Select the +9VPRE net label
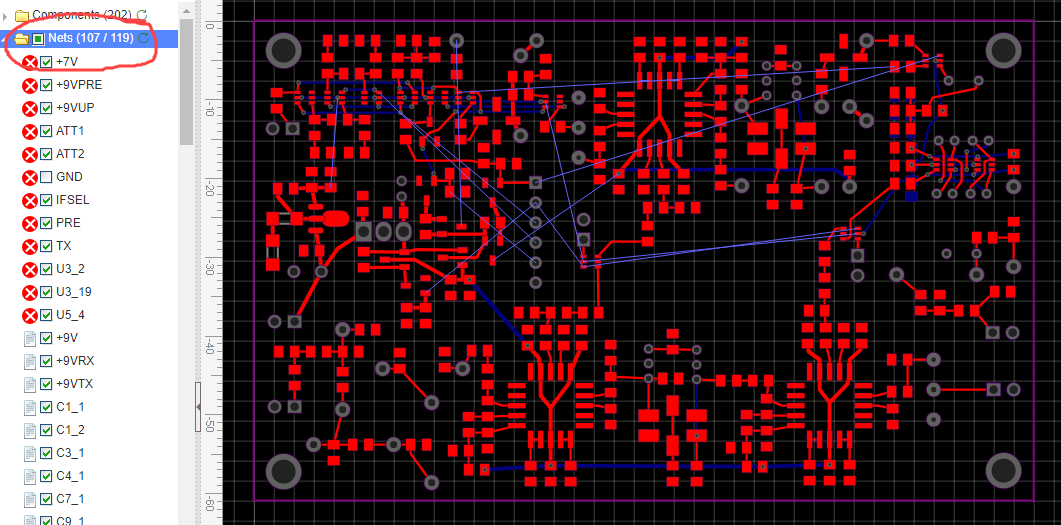1061x525 pixels. click(79, 85)
